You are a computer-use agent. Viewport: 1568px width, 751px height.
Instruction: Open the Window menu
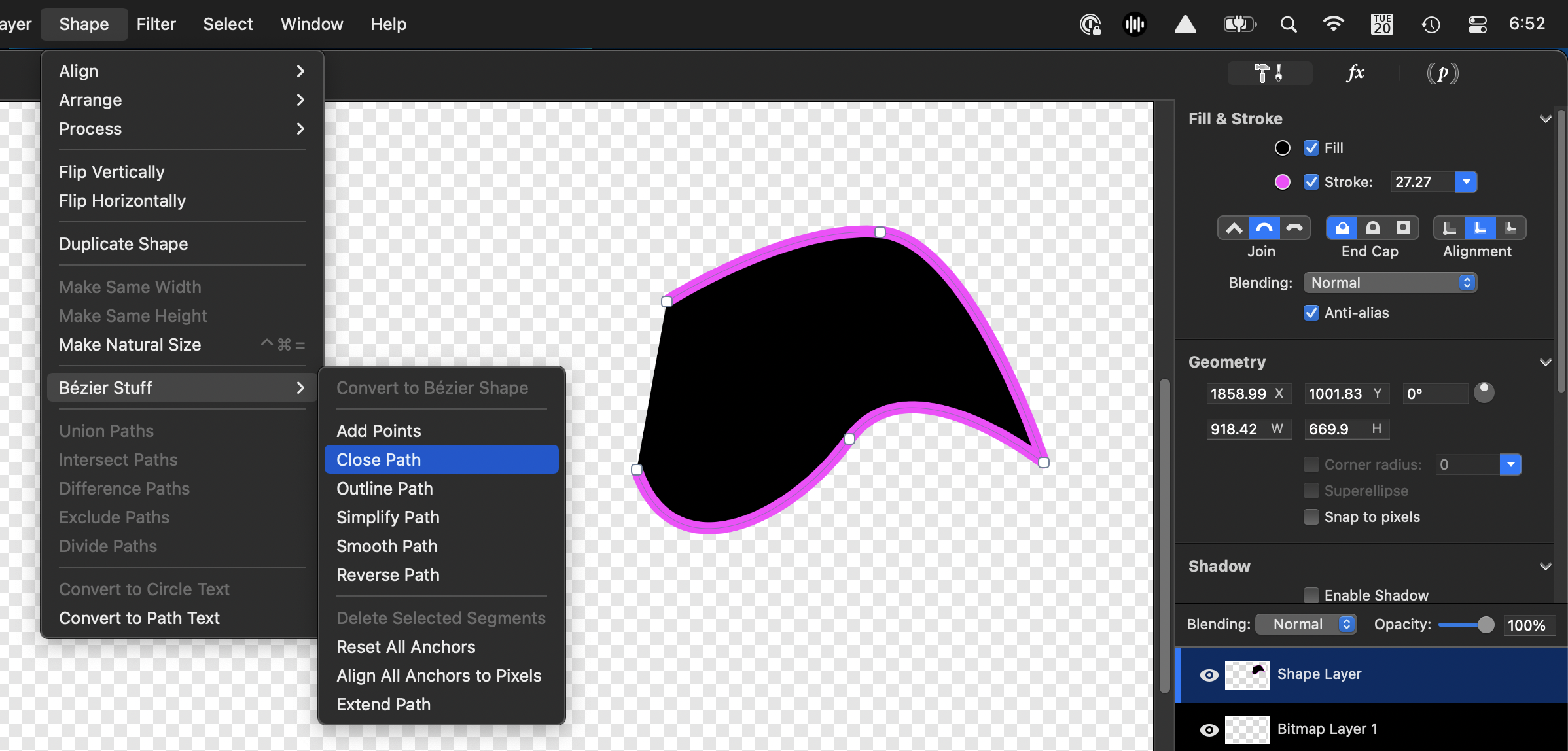pyautogui.click(x=312, y=24)
